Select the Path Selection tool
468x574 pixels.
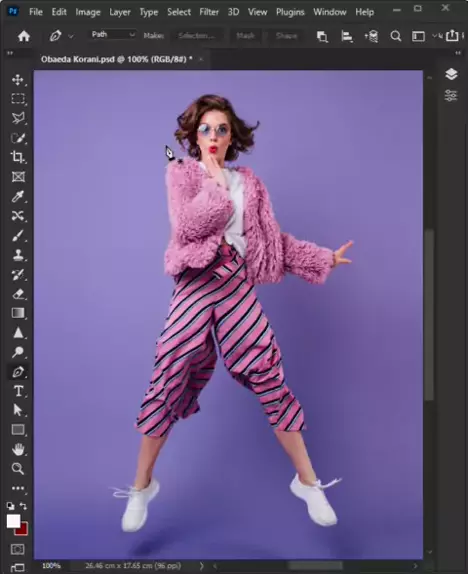click(18, 410)
